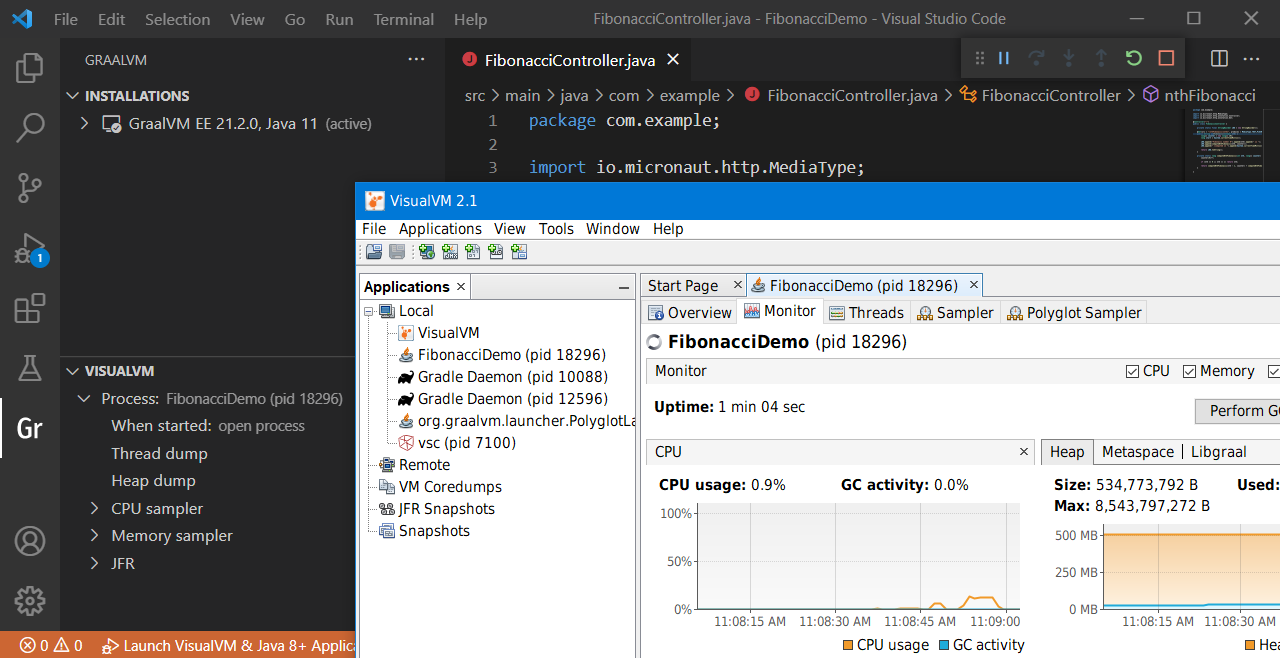
Task: Open the VS Code Terminal menu
Action: pos(404,19)
